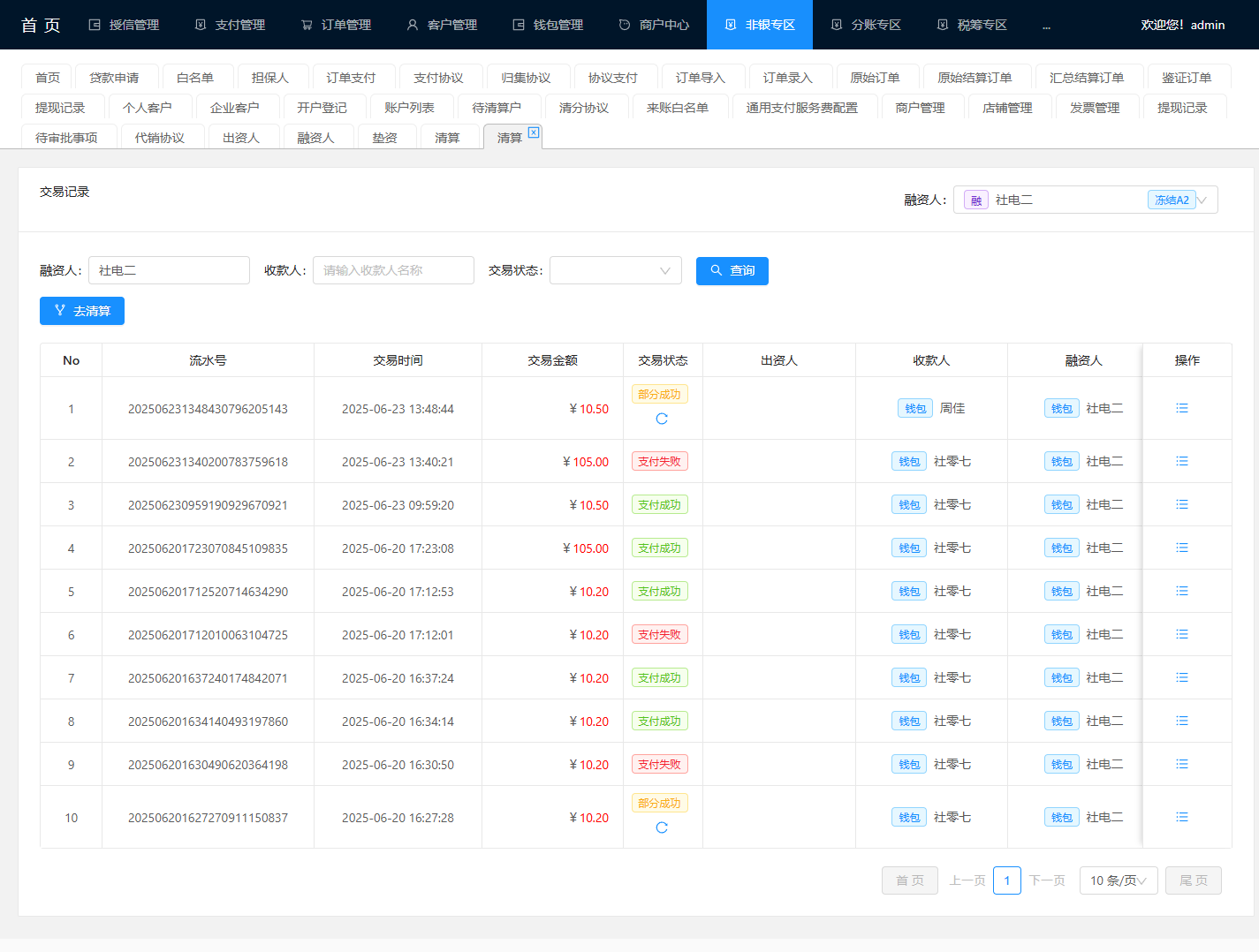Screen dimensions: 1259x952
Task: Open operations menu for row 2
Action: 1182,461
